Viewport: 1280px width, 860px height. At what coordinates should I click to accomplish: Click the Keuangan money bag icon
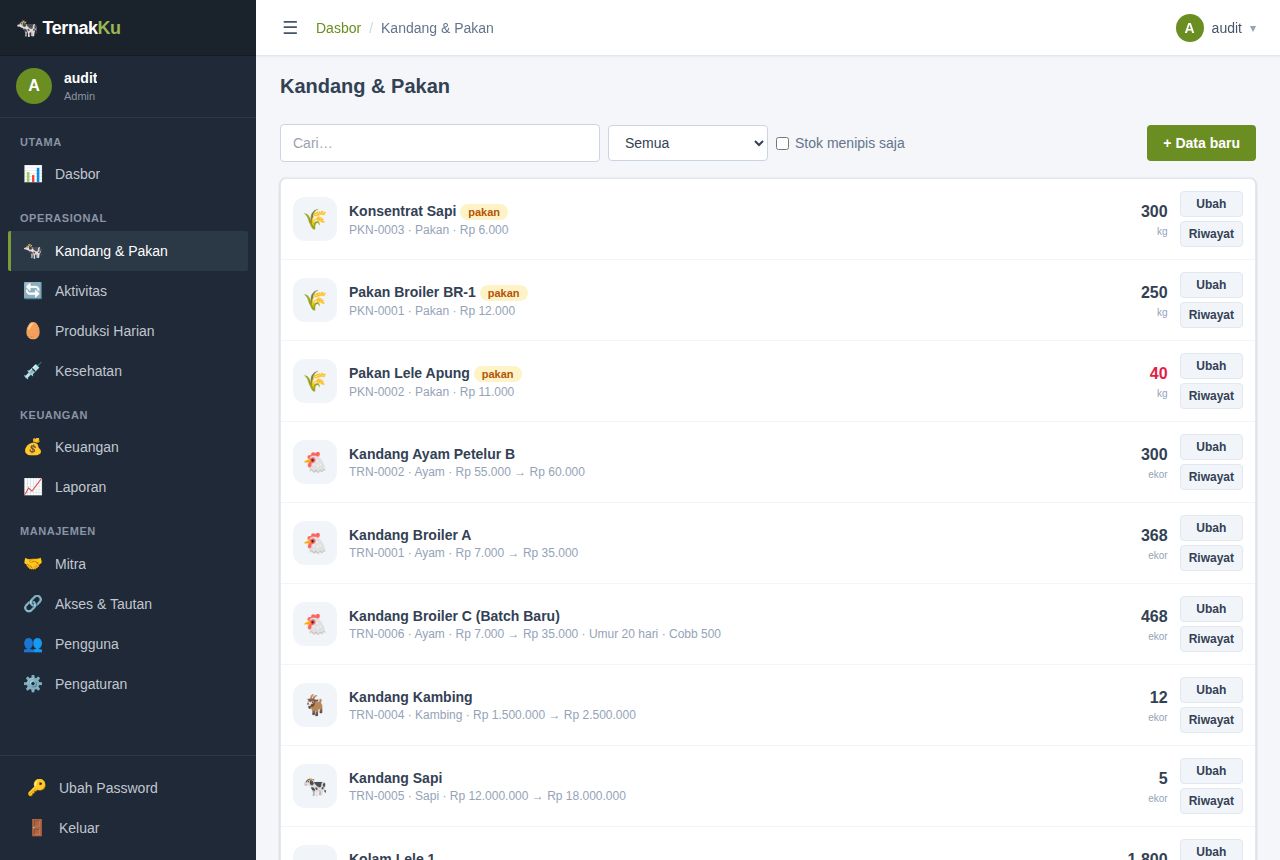point(33,447)
